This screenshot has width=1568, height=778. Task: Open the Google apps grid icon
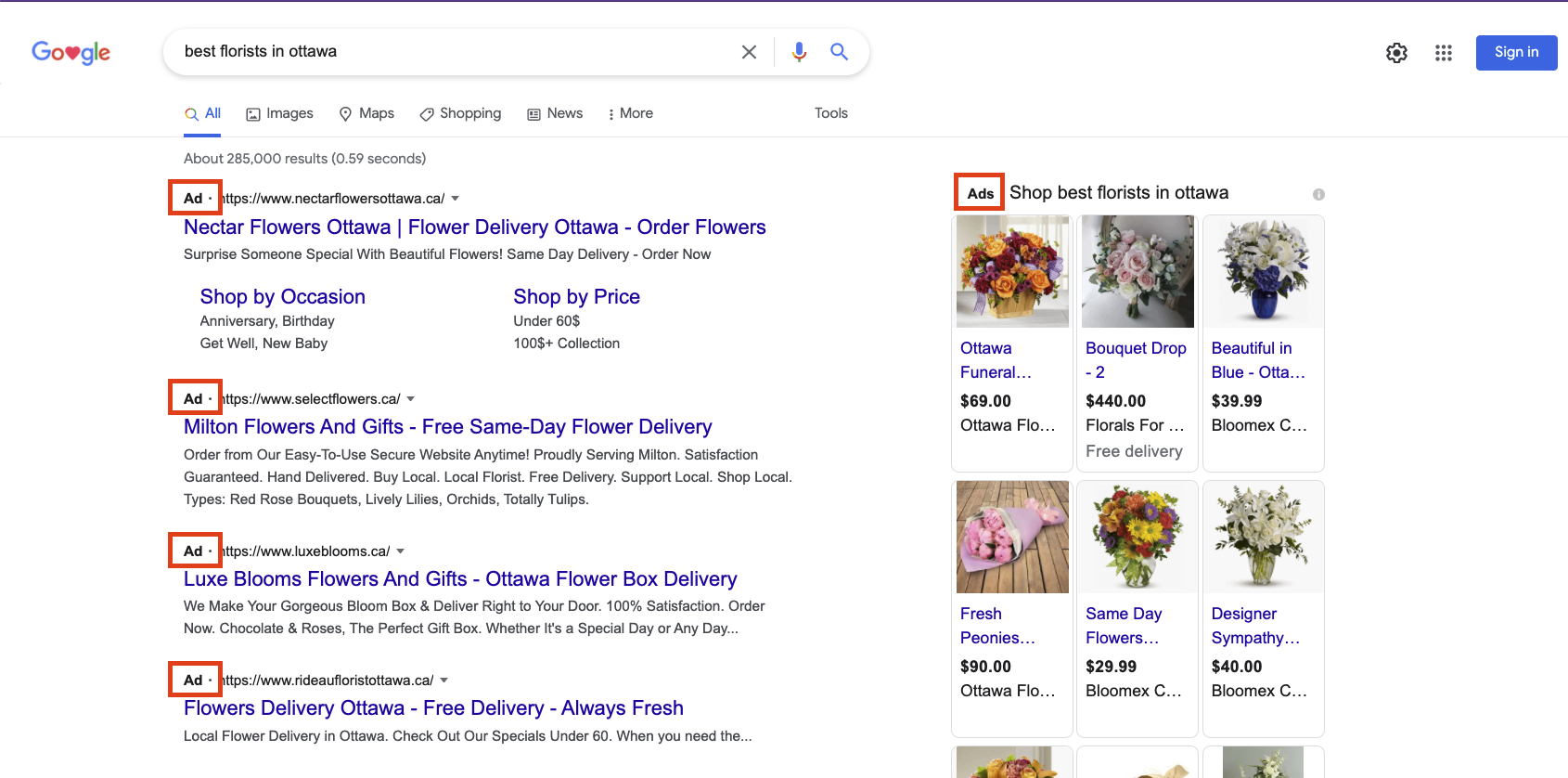[x=1443, y=53]
